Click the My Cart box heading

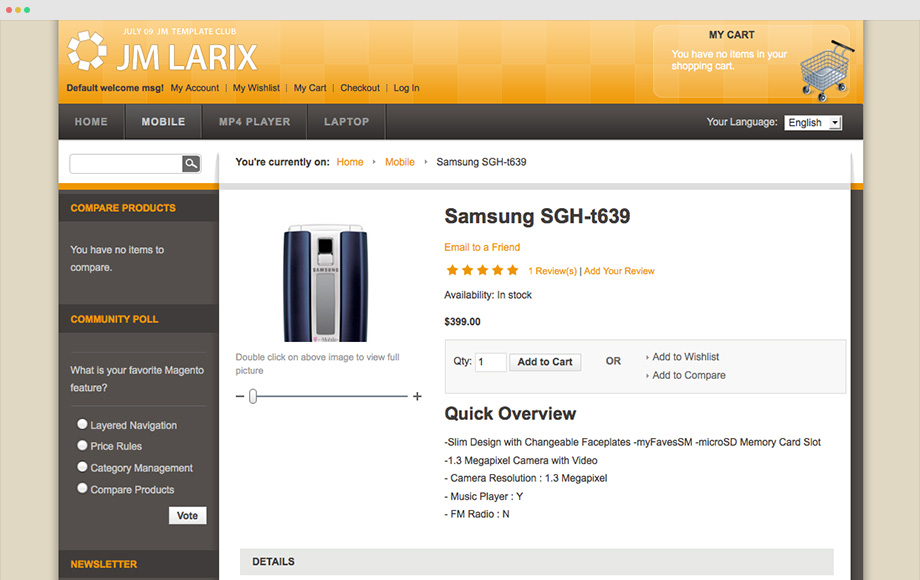[732, 35]
